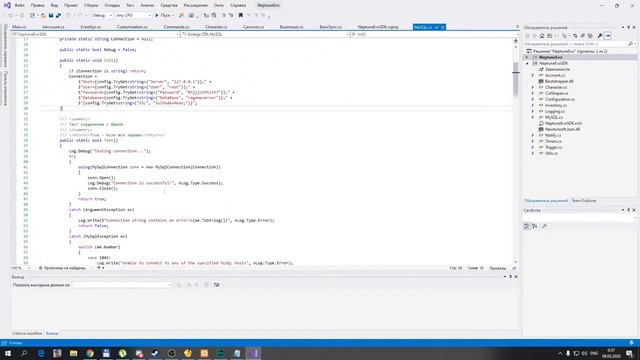This screenshot has width=640, height=360.
Task: Focus the Solution Explorer search field
Action: pyautogui.click(x=575, y=44)
